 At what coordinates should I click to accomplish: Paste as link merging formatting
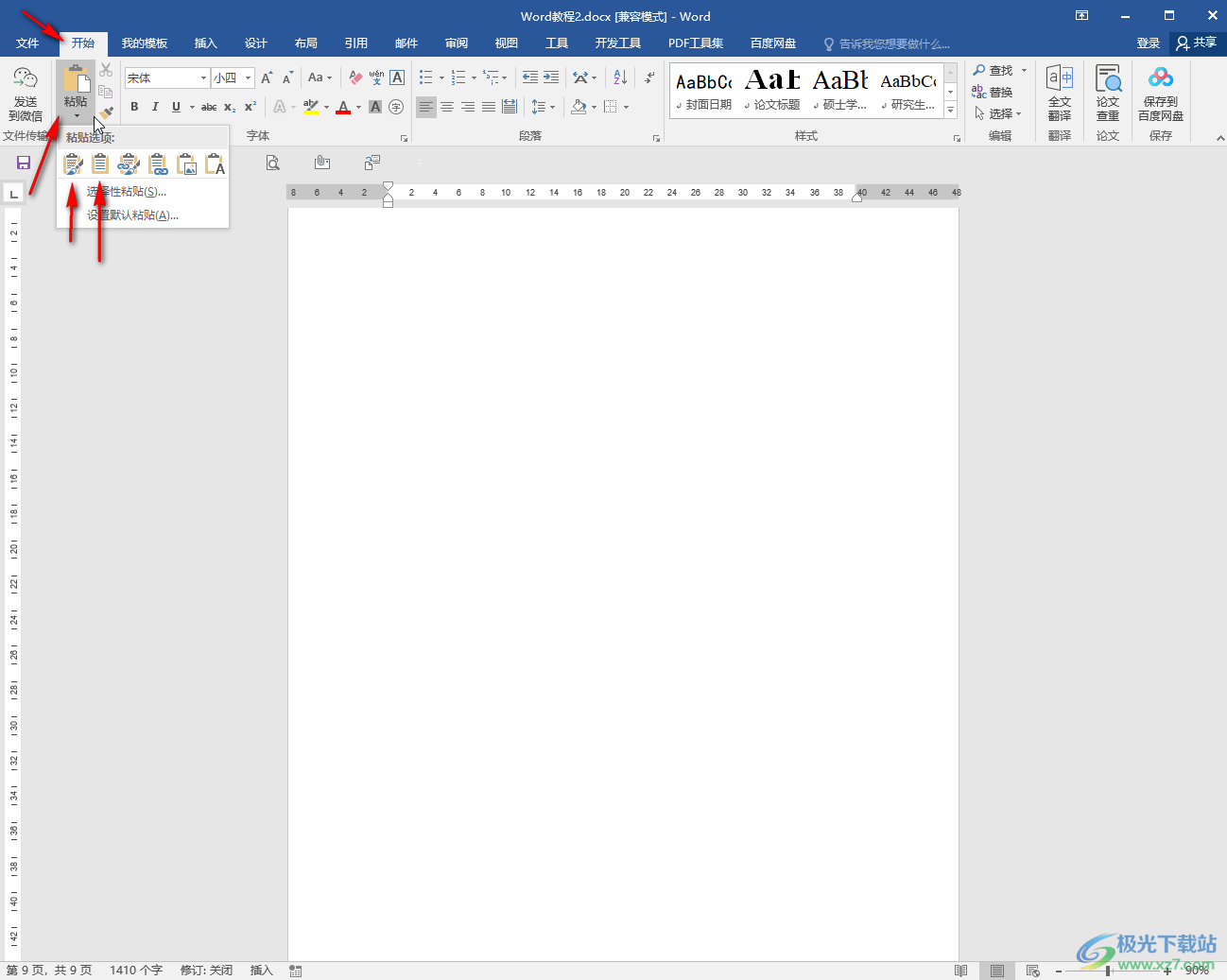158,164
